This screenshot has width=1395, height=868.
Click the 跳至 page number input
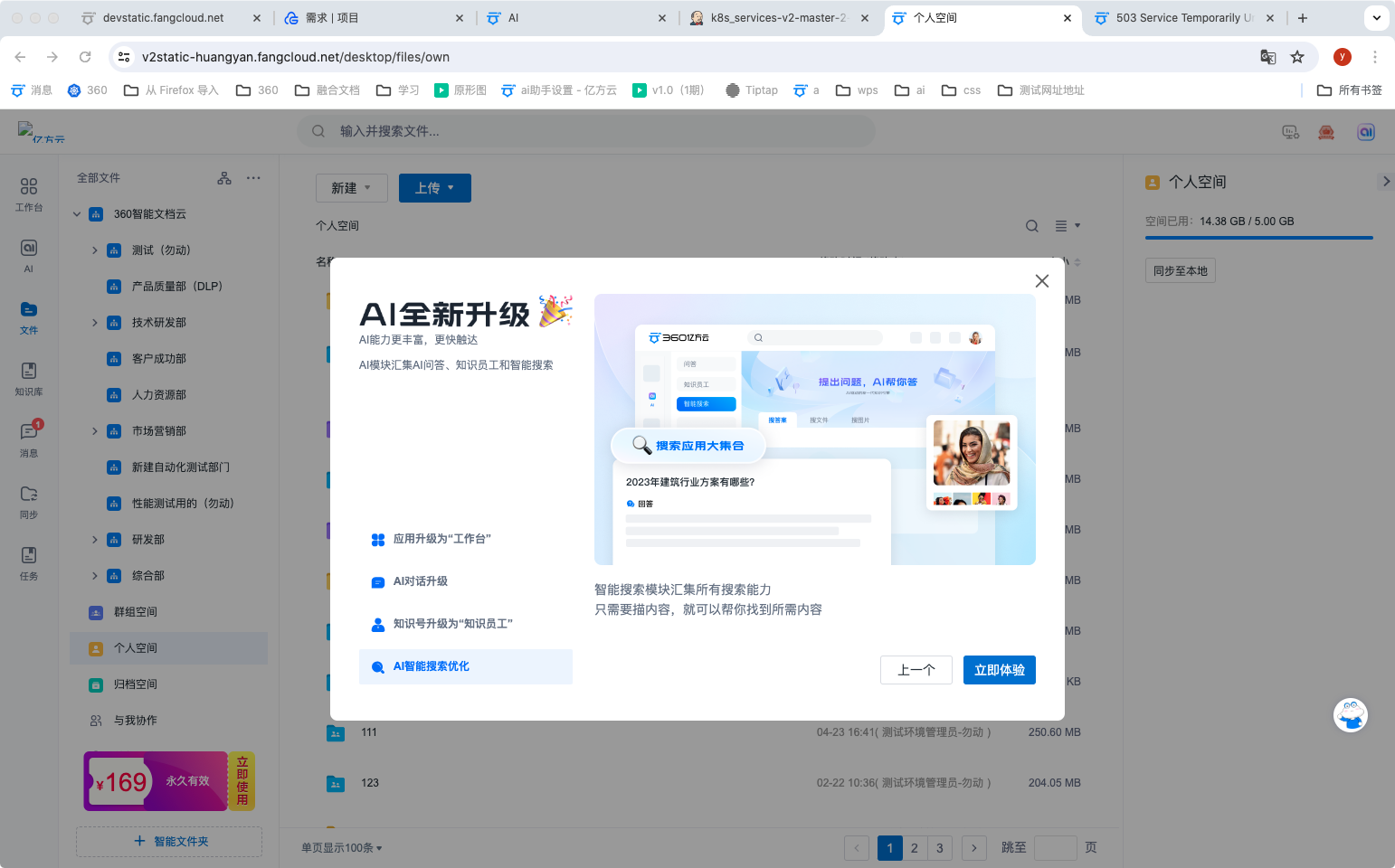click(1055, 848)
